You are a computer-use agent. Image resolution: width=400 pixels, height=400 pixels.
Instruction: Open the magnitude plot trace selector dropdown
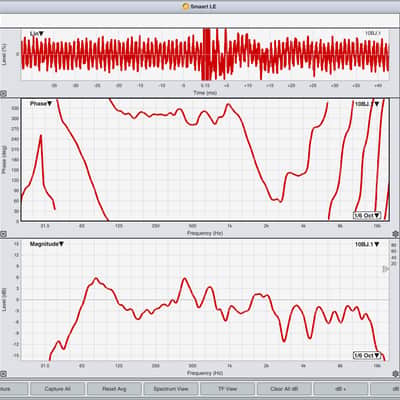click(x=367, y=244)
